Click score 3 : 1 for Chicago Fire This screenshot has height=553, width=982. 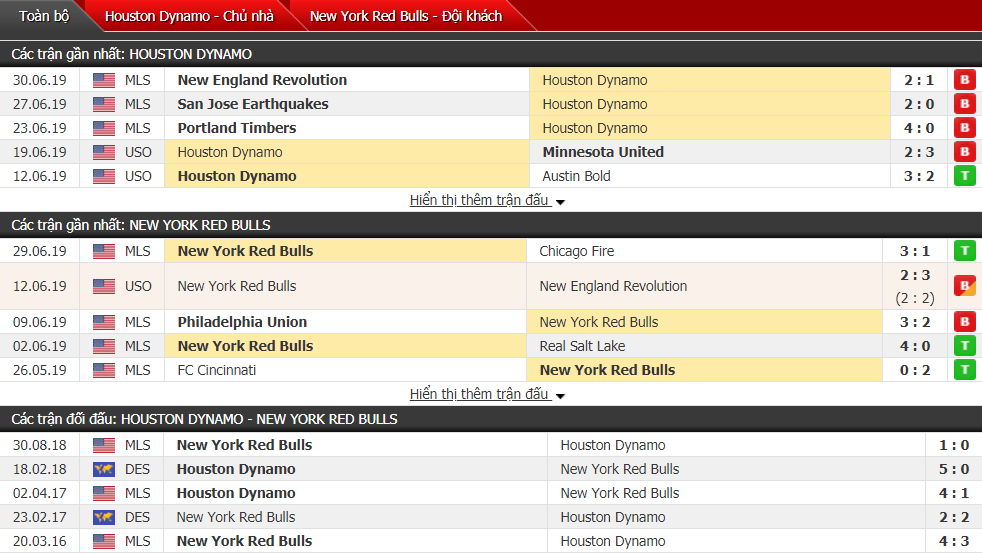point(915,251)
